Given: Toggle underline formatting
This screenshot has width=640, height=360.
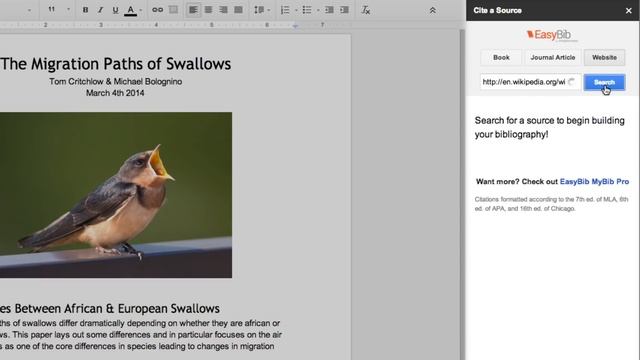Looking at the screenshot, I should point(116,10).
